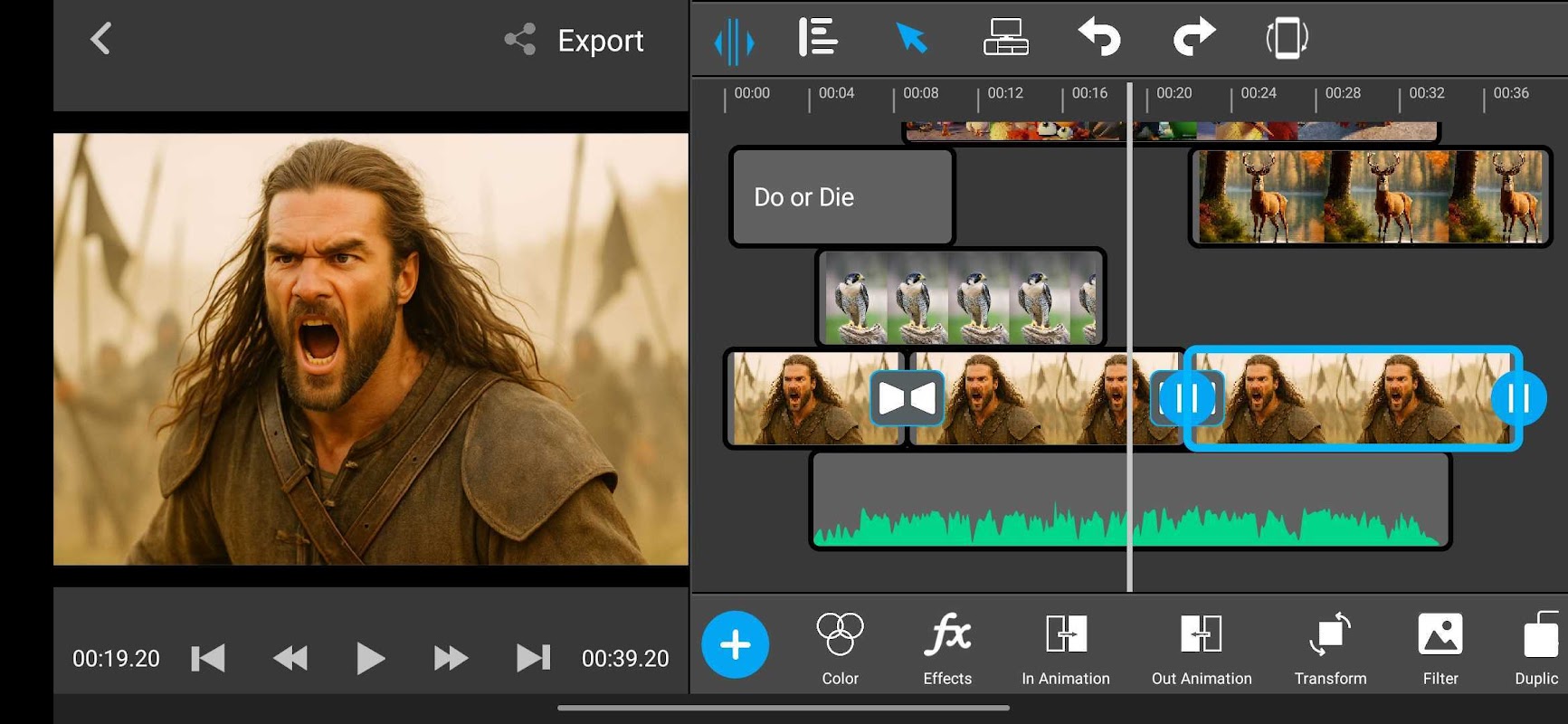This screenshot has height=724, width=1568.
Task: Activate the split clip tool
Action: click(x=734, y=41)
